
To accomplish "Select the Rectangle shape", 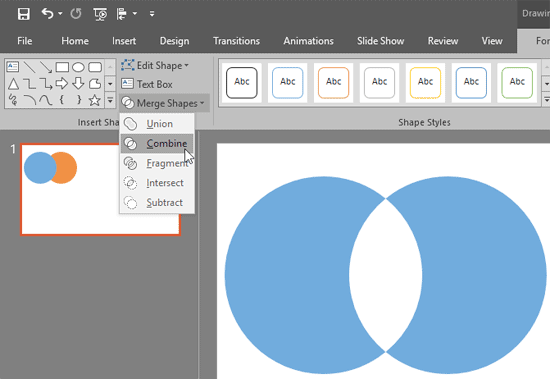I will coord(62,67).
